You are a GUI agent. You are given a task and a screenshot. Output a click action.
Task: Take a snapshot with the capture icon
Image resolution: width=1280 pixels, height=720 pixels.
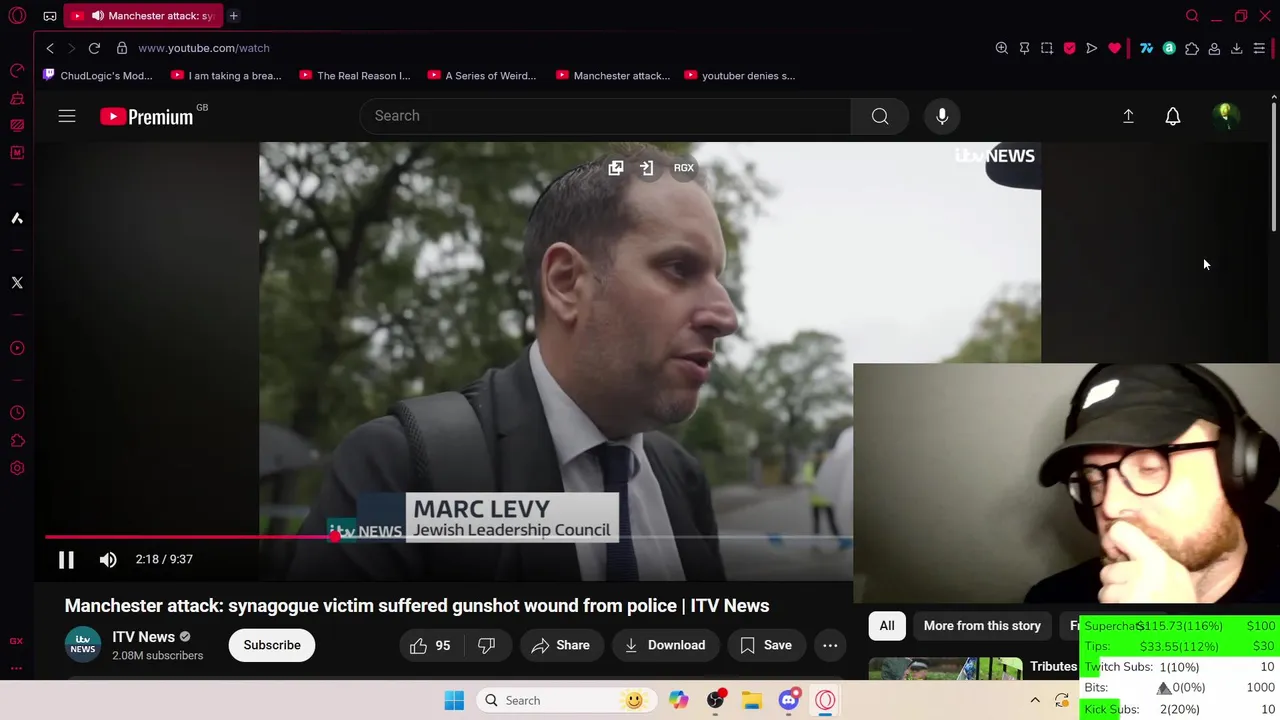(1047, 48)
